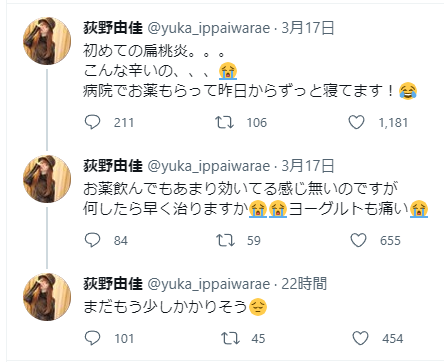Reply to the tweet with 84 replies
Viewport: 444px width, 362px height.
pyautogui.click(x=92, y=240)
